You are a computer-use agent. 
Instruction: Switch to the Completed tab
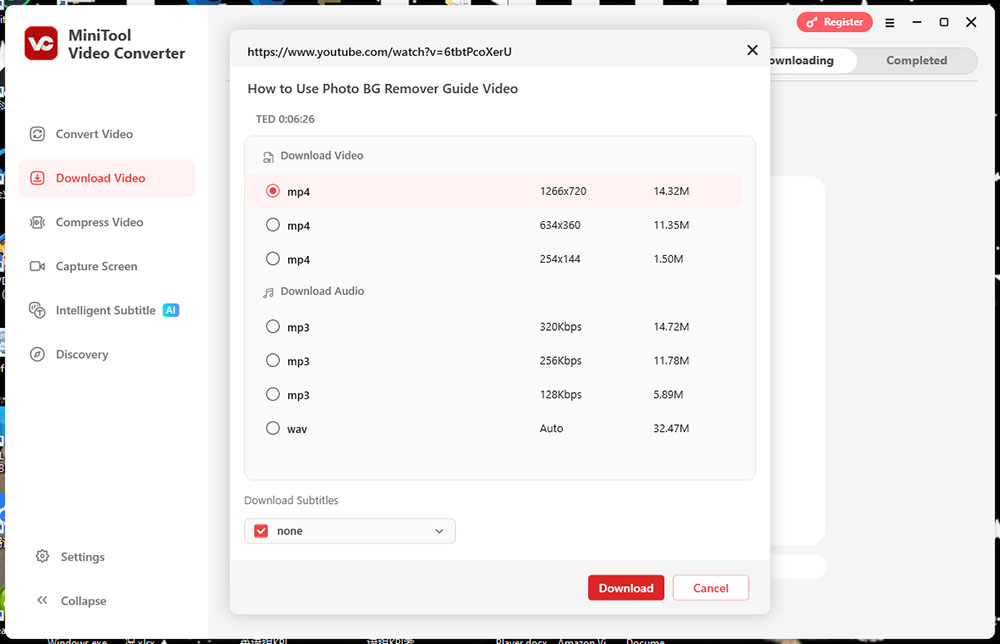tap(916, 61)
